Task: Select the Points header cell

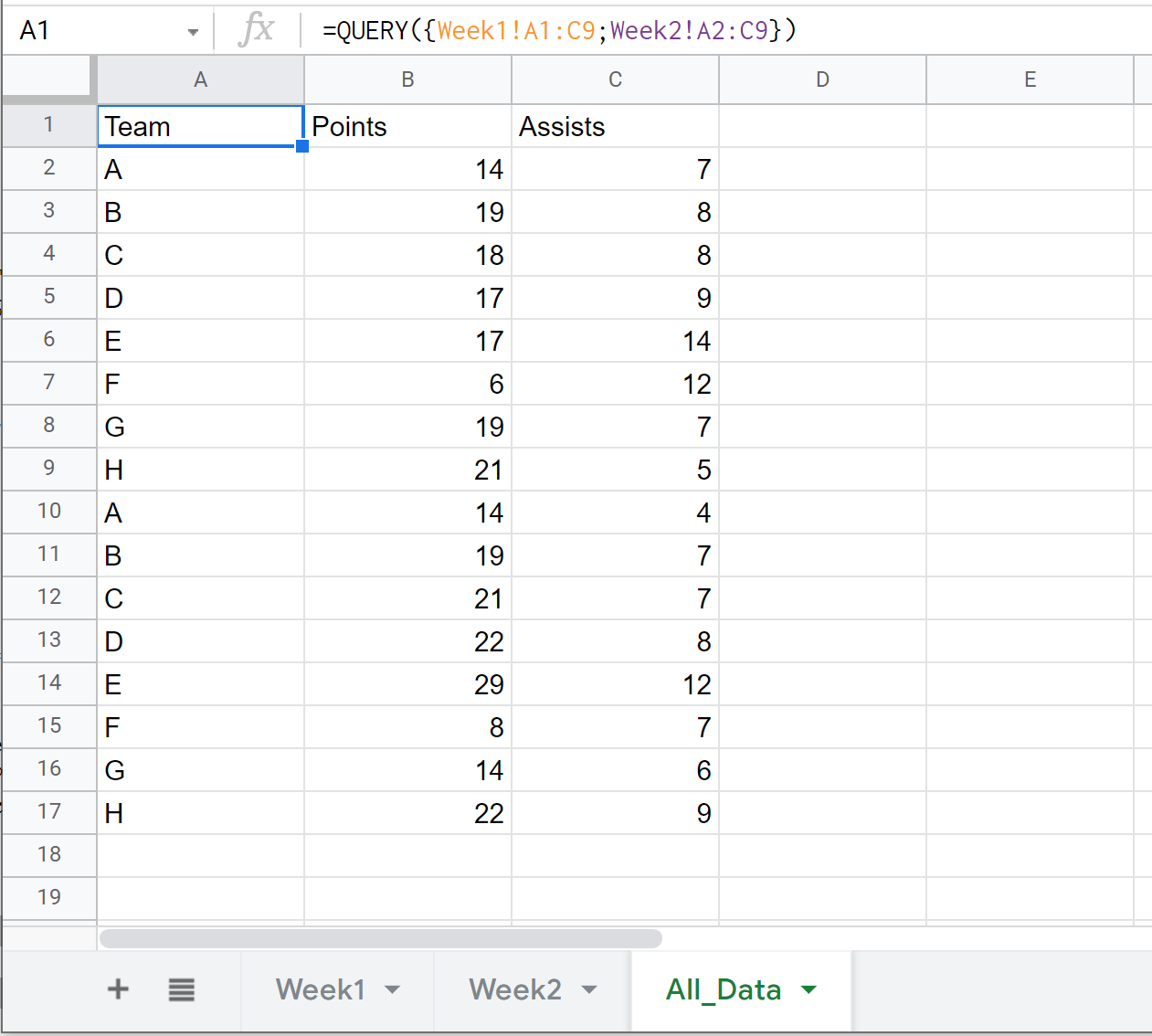Action: coord(407,126)
